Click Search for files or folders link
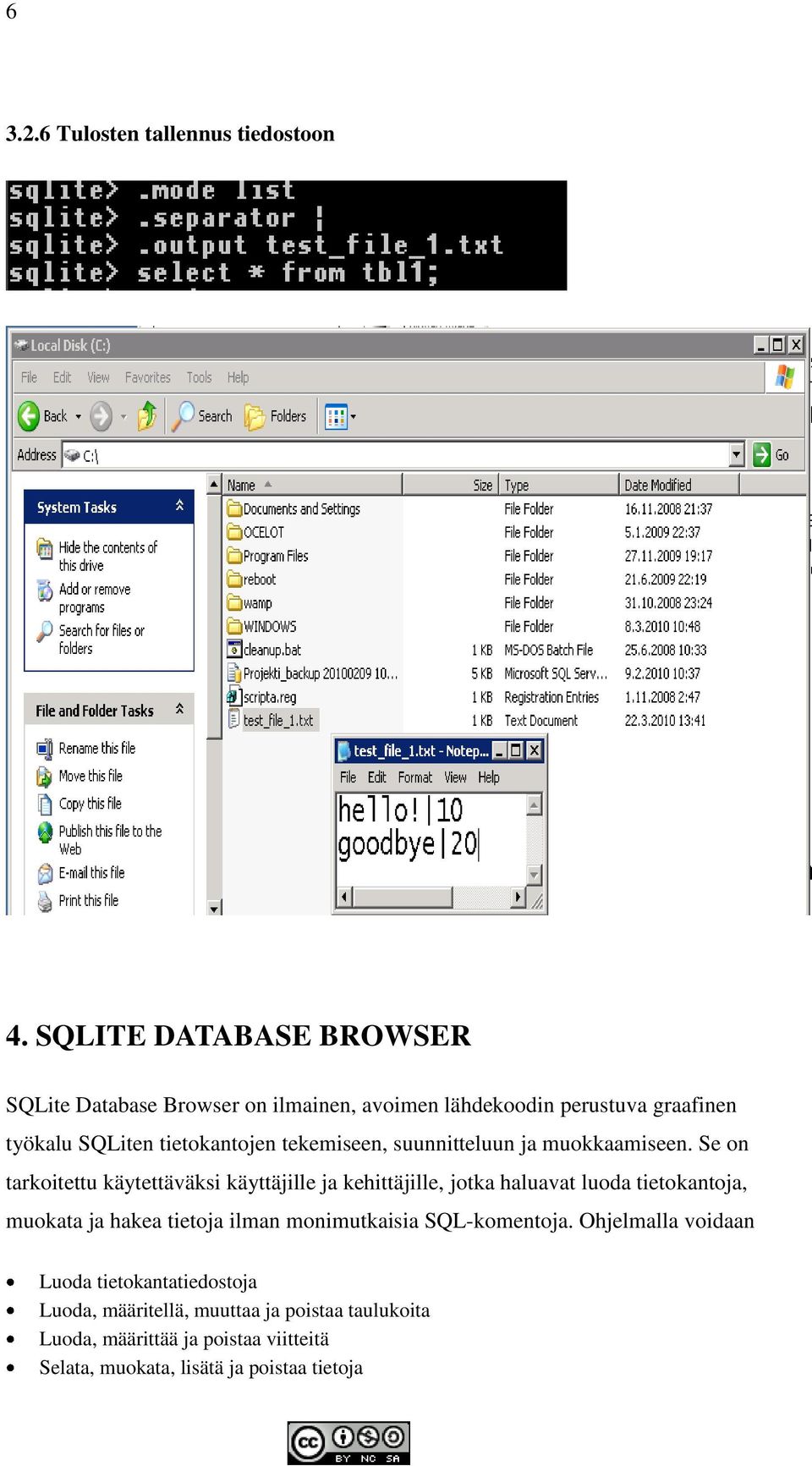 [x=101, y=640]
